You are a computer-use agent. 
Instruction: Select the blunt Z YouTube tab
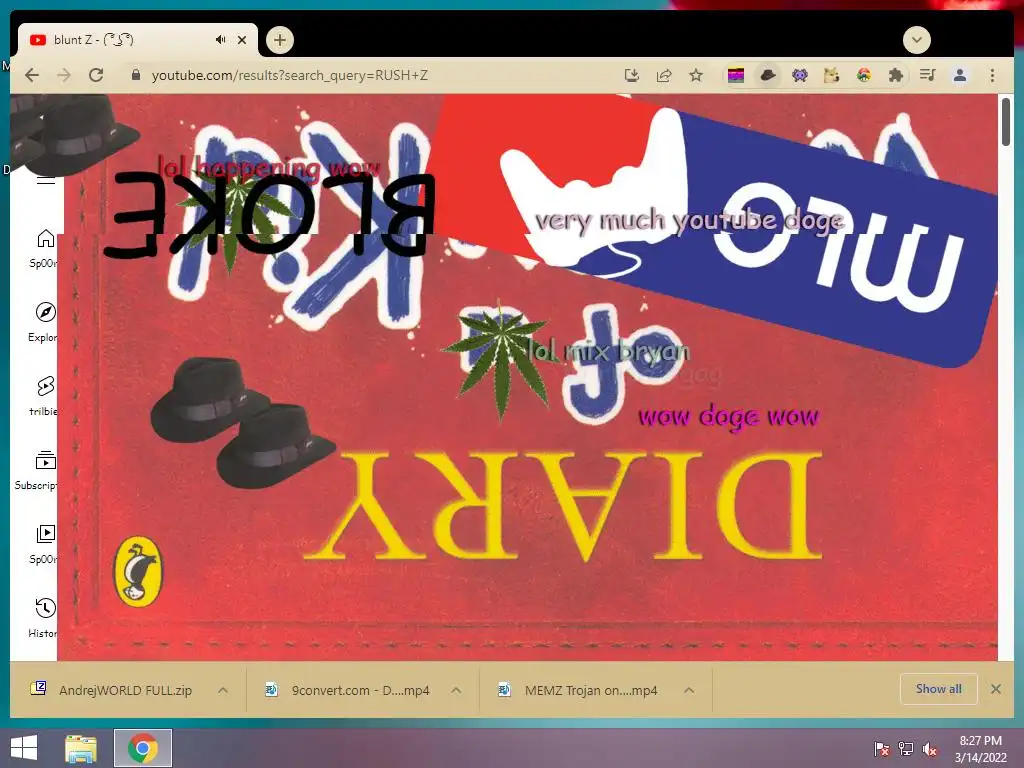137,40
